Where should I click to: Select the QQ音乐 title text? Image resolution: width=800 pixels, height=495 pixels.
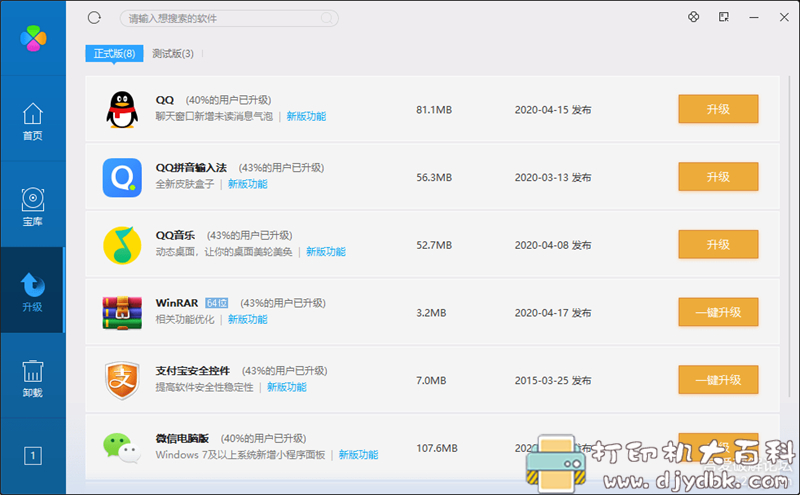click(x=176, y=235)
